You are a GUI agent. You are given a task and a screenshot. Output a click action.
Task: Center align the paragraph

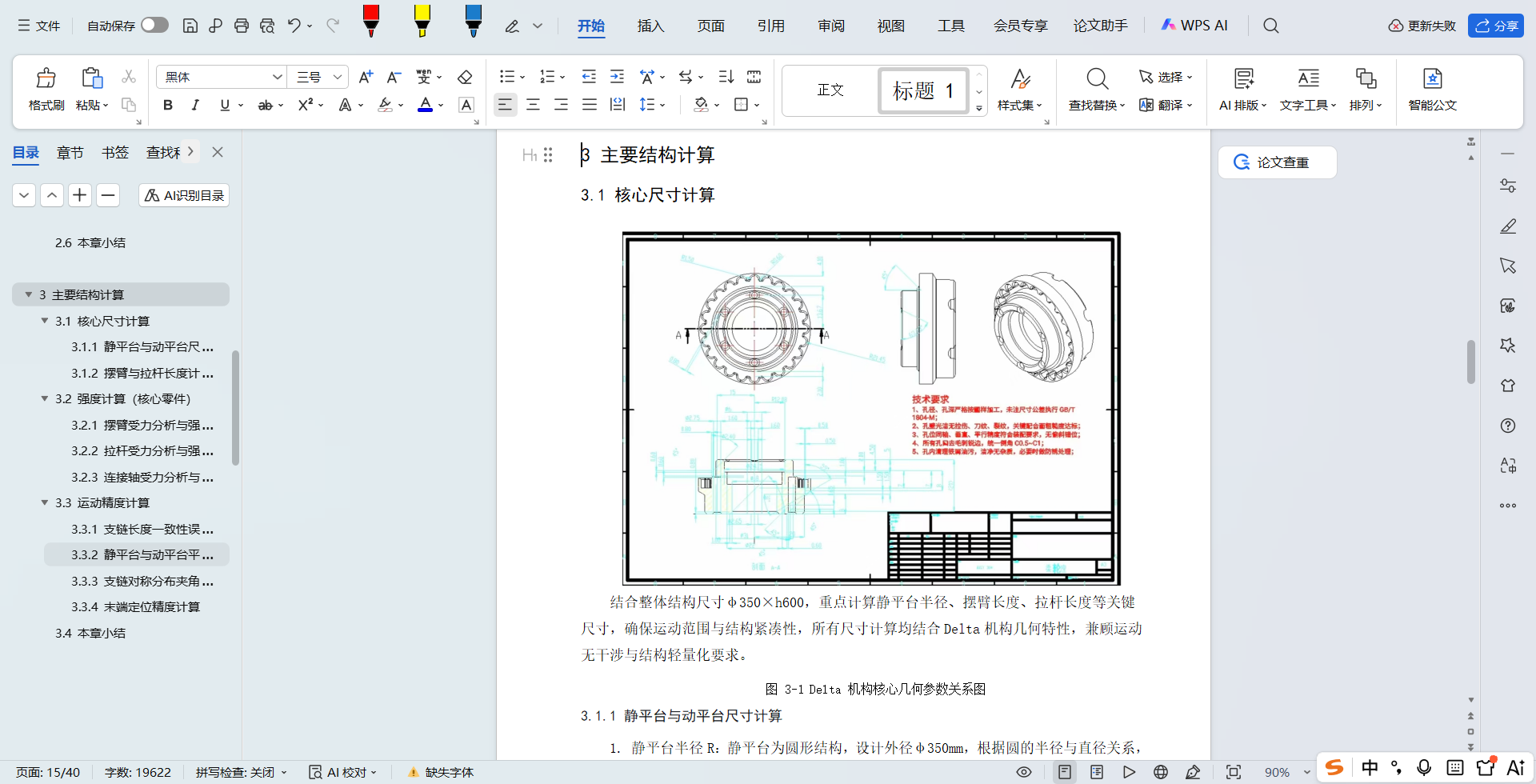533,105
